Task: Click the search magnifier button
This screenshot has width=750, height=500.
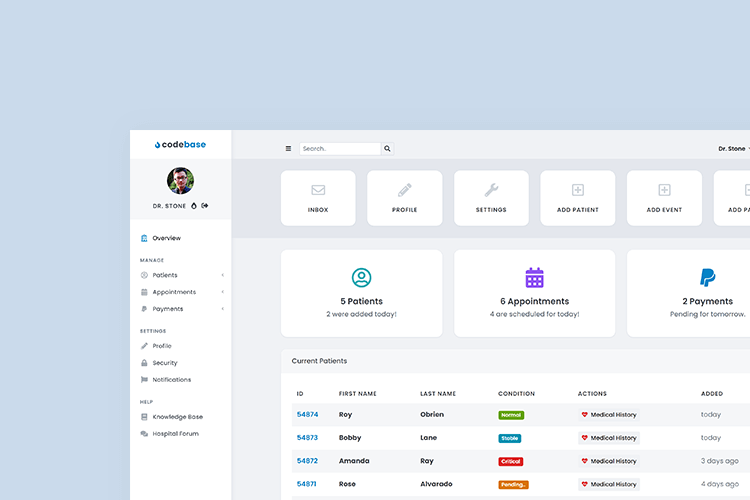Action: [x=387, y=149]
